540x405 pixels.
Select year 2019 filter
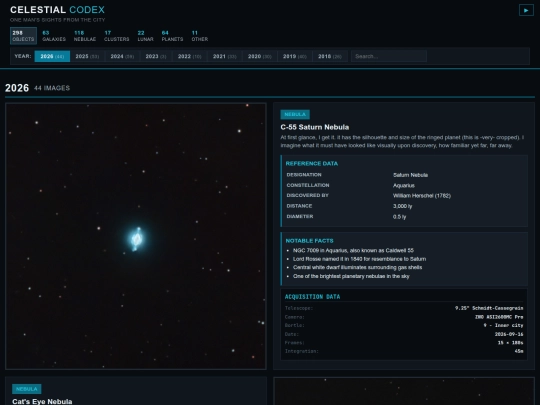point(295,56)
